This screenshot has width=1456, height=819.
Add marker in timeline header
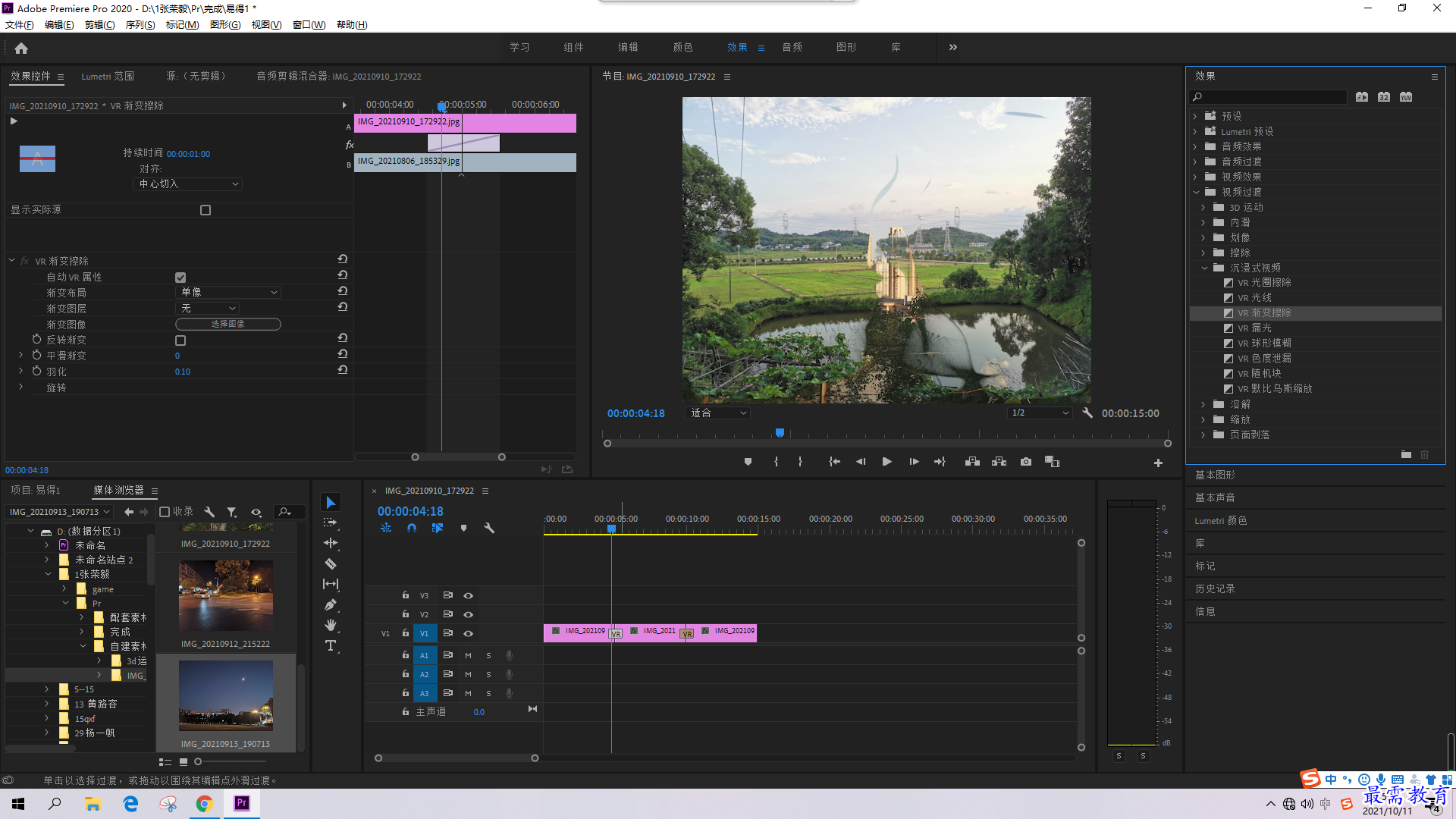click(463, 528)
